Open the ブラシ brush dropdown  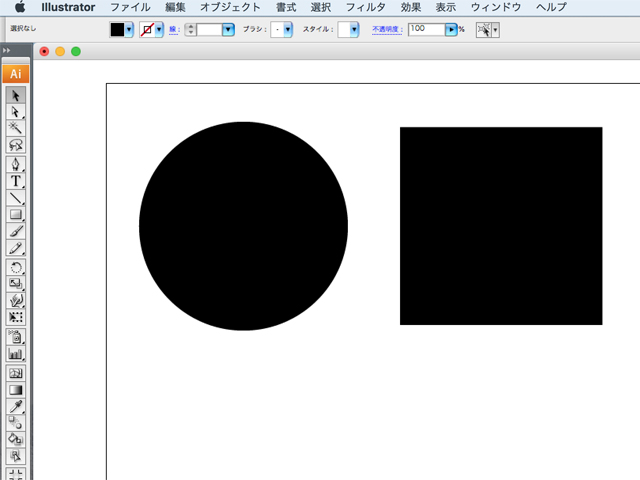[x=288, y=29]
